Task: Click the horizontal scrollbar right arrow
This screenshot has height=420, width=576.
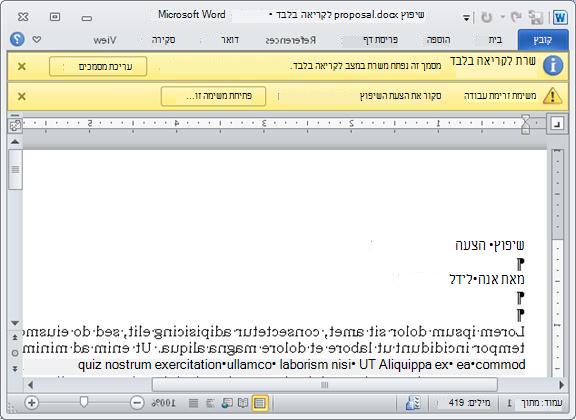Action: pyautogui.click(x=561, y=385)
